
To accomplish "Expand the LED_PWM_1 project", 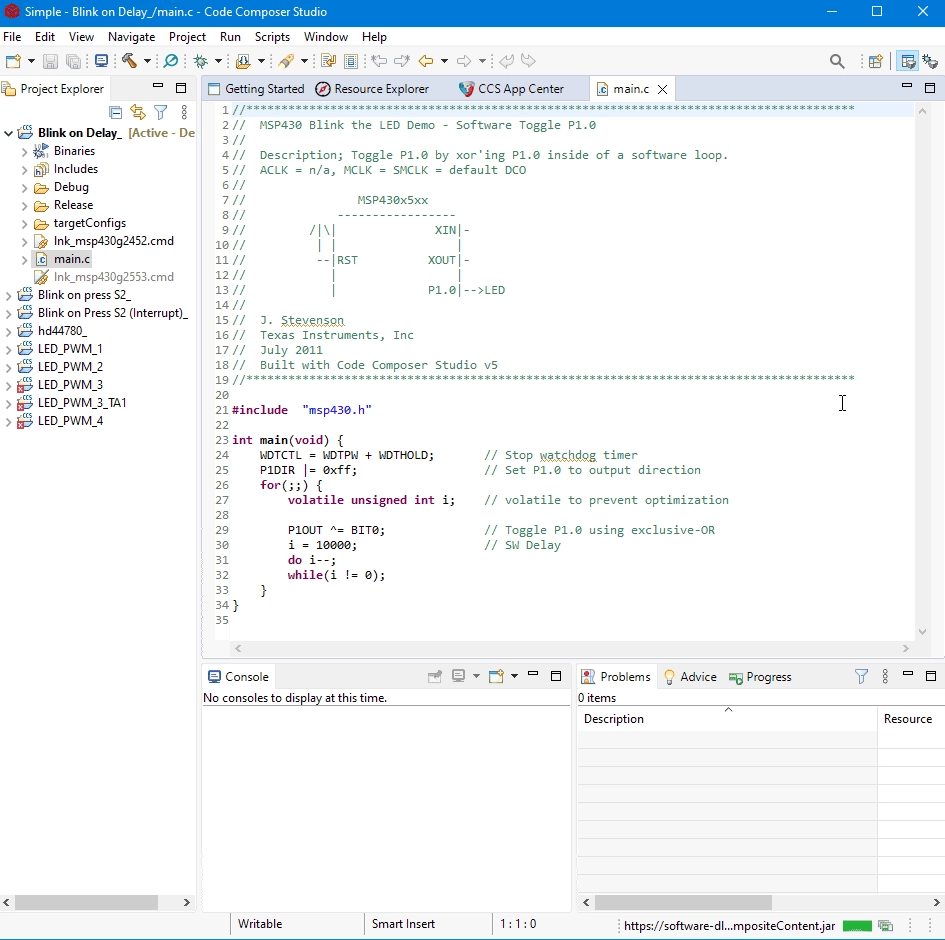I will [x=8, y=349].
